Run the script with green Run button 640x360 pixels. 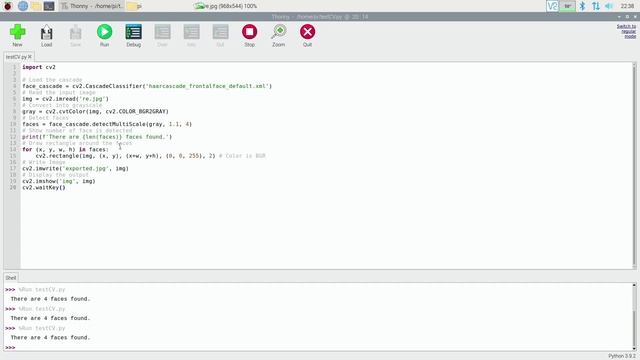point(104,36)
